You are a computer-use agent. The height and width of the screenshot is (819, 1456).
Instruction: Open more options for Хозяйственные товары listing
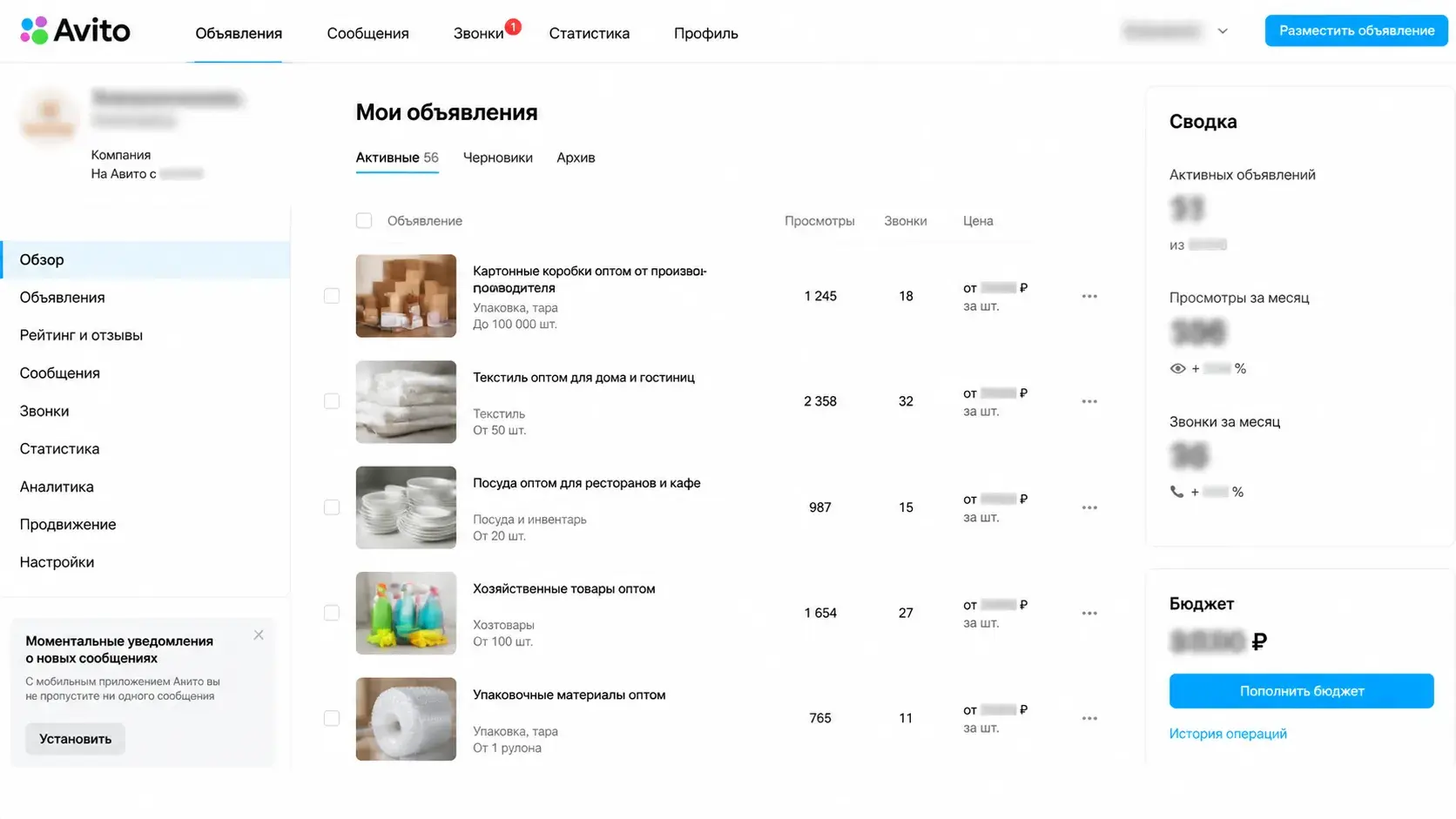[x=1089, y=613]
